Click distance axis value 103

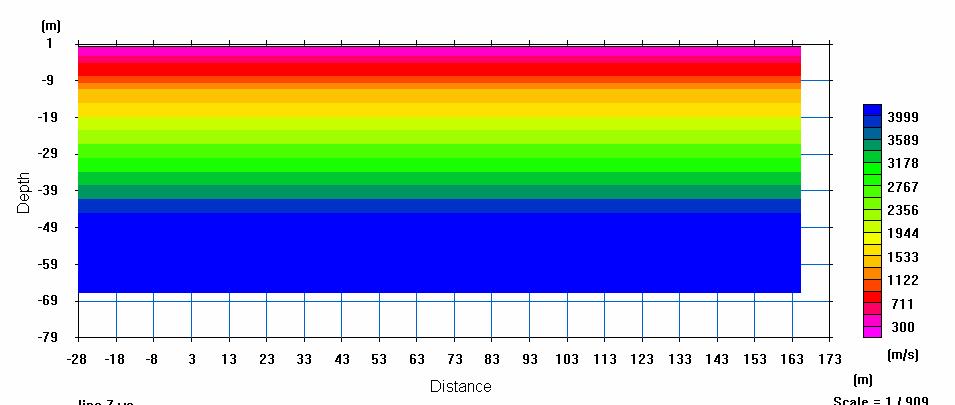pyautogui.click(x=567, y=359)
